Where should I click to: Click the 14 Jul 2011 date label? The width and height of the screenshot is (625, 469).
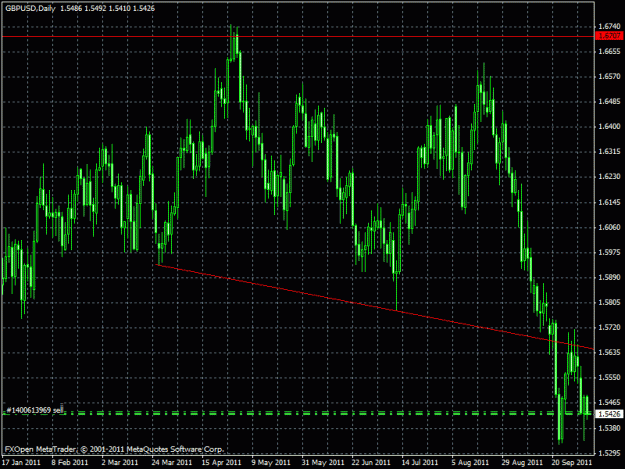click(x=420, y=462)
